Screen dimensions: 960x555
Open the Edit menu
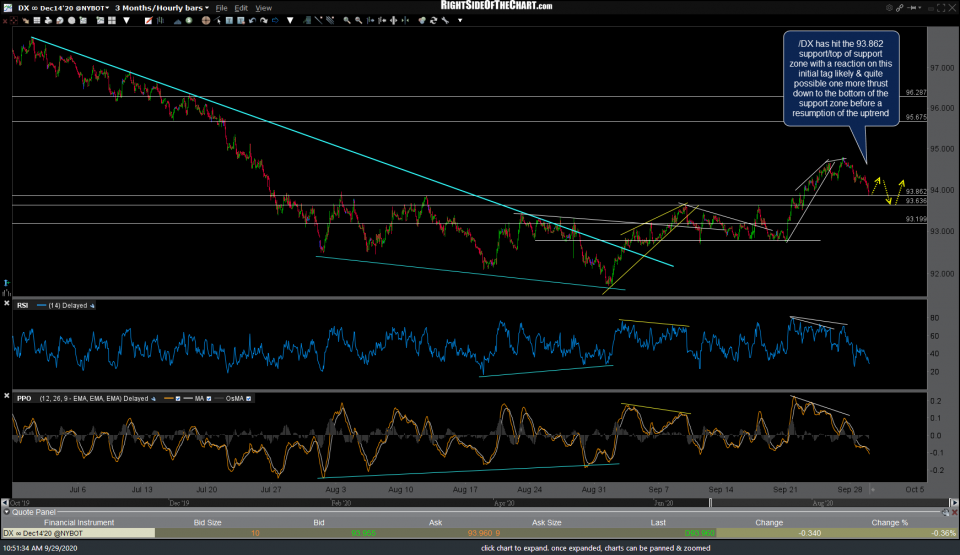239,7
